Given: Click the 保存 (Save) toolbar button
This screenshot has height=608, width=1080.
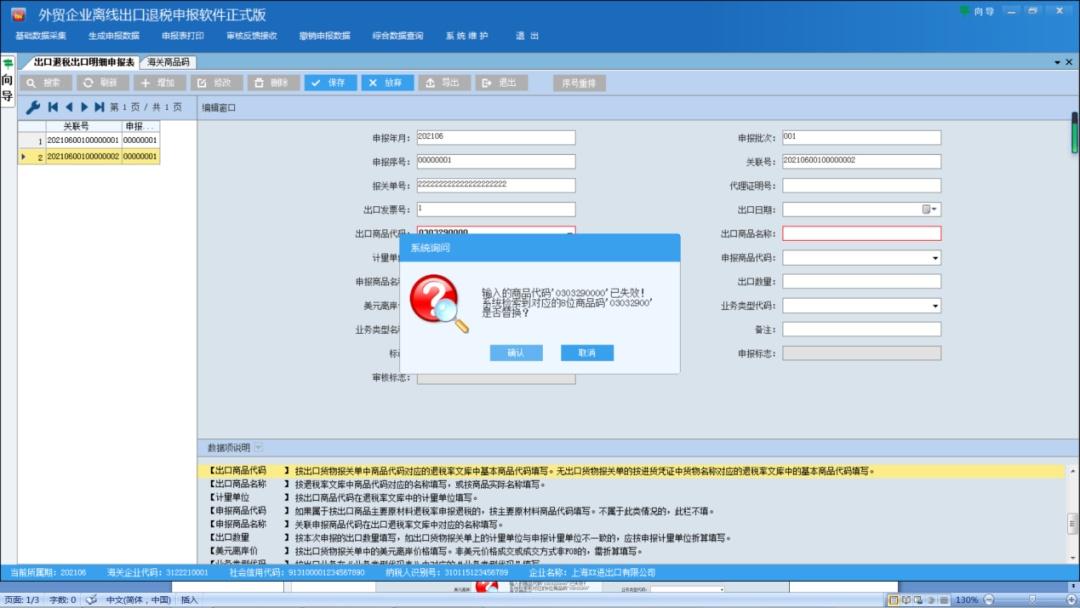Looking at the screenshot, I should pyautogui.click(x=331, y=83).
